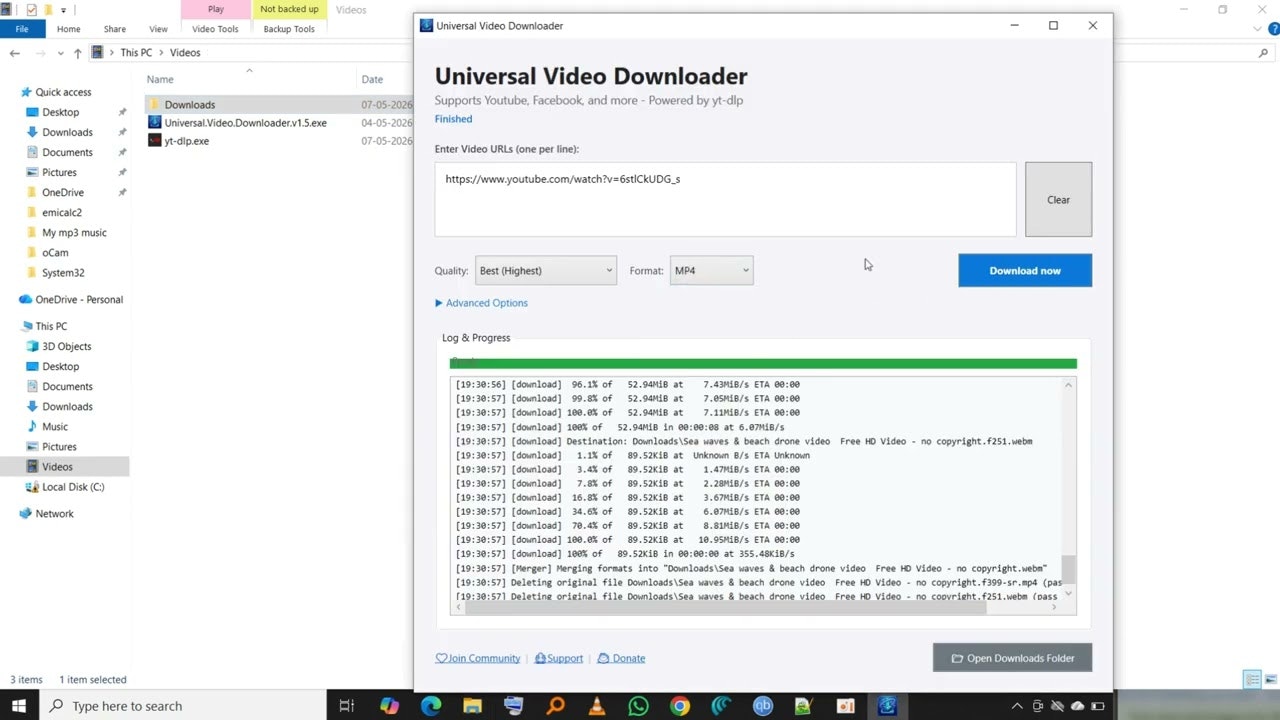Switch to View ribbon tab in Explorer
Image resolution: width=1280 pixels, height=720 pixels.
click(158, 29)
